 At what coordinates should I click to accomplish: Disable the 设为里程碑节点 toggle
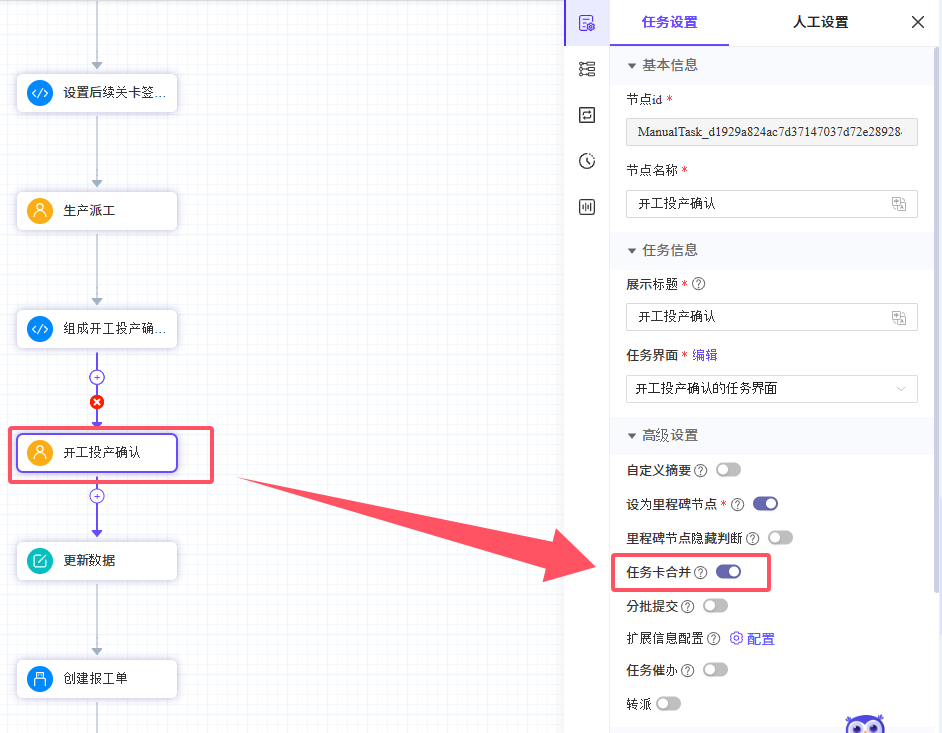coord(765,503)
